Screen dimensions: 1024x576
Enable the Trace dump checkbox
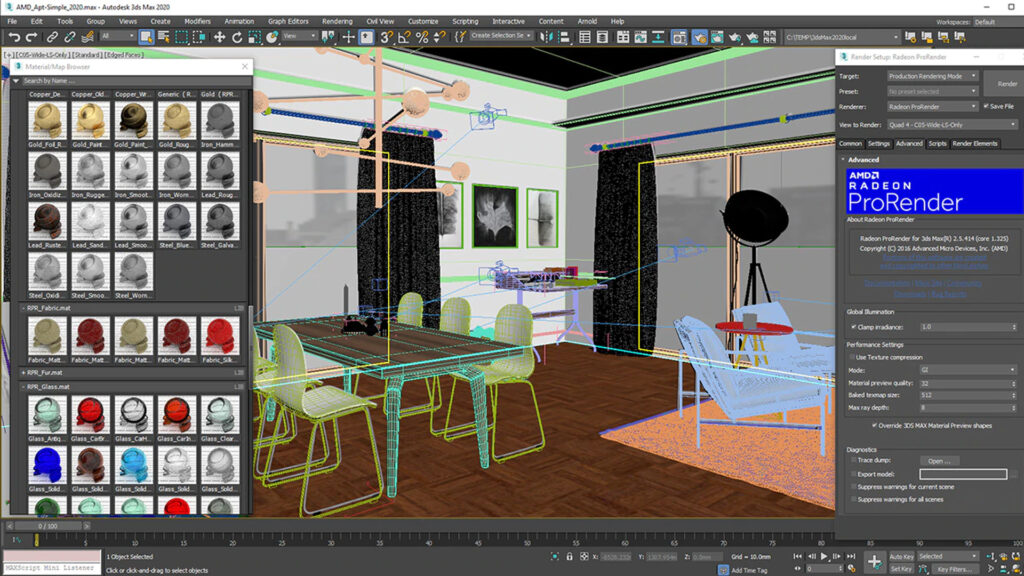(x=854, y=460)
